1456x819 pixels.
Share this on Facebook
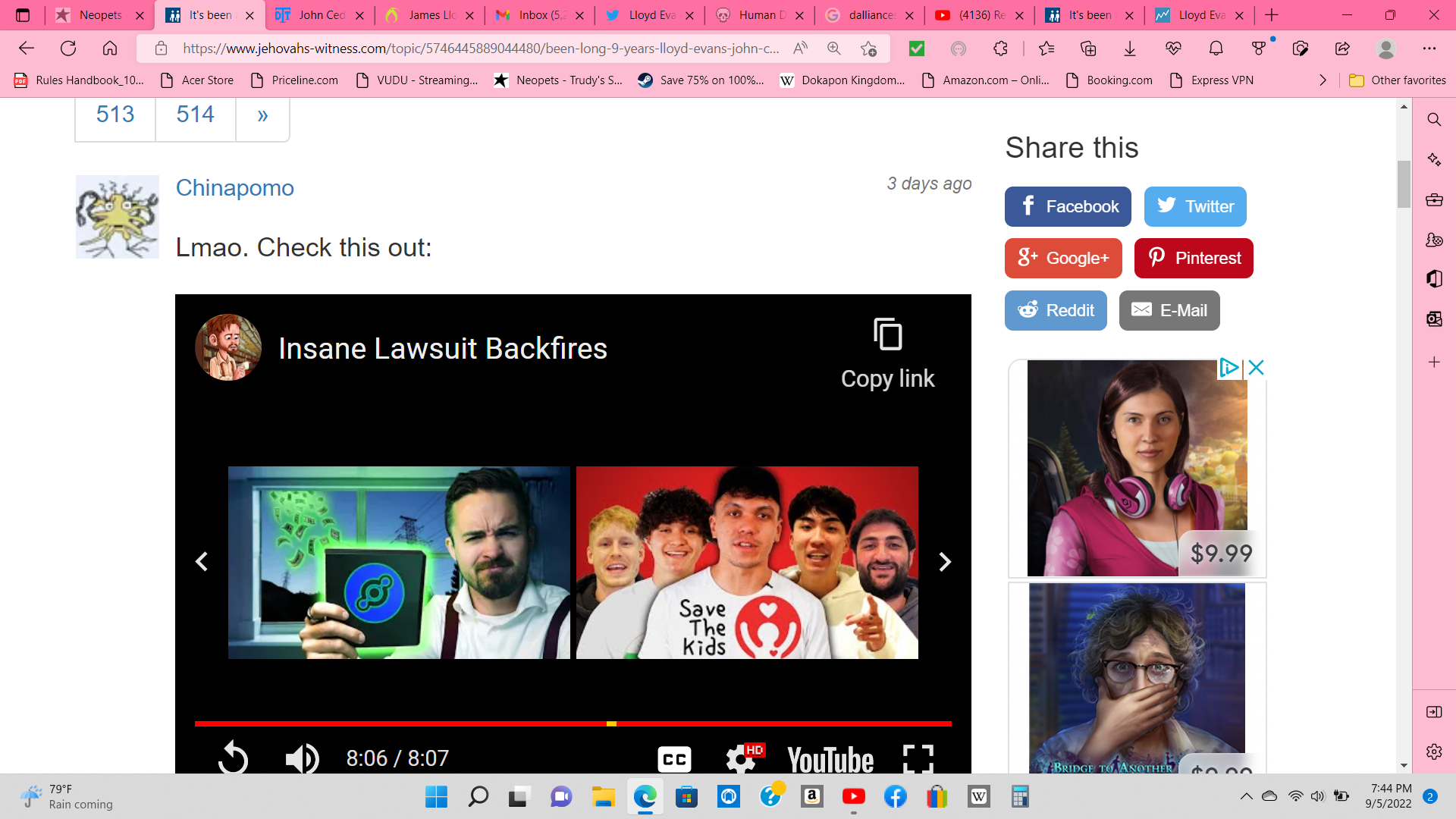pos(1068,206)
